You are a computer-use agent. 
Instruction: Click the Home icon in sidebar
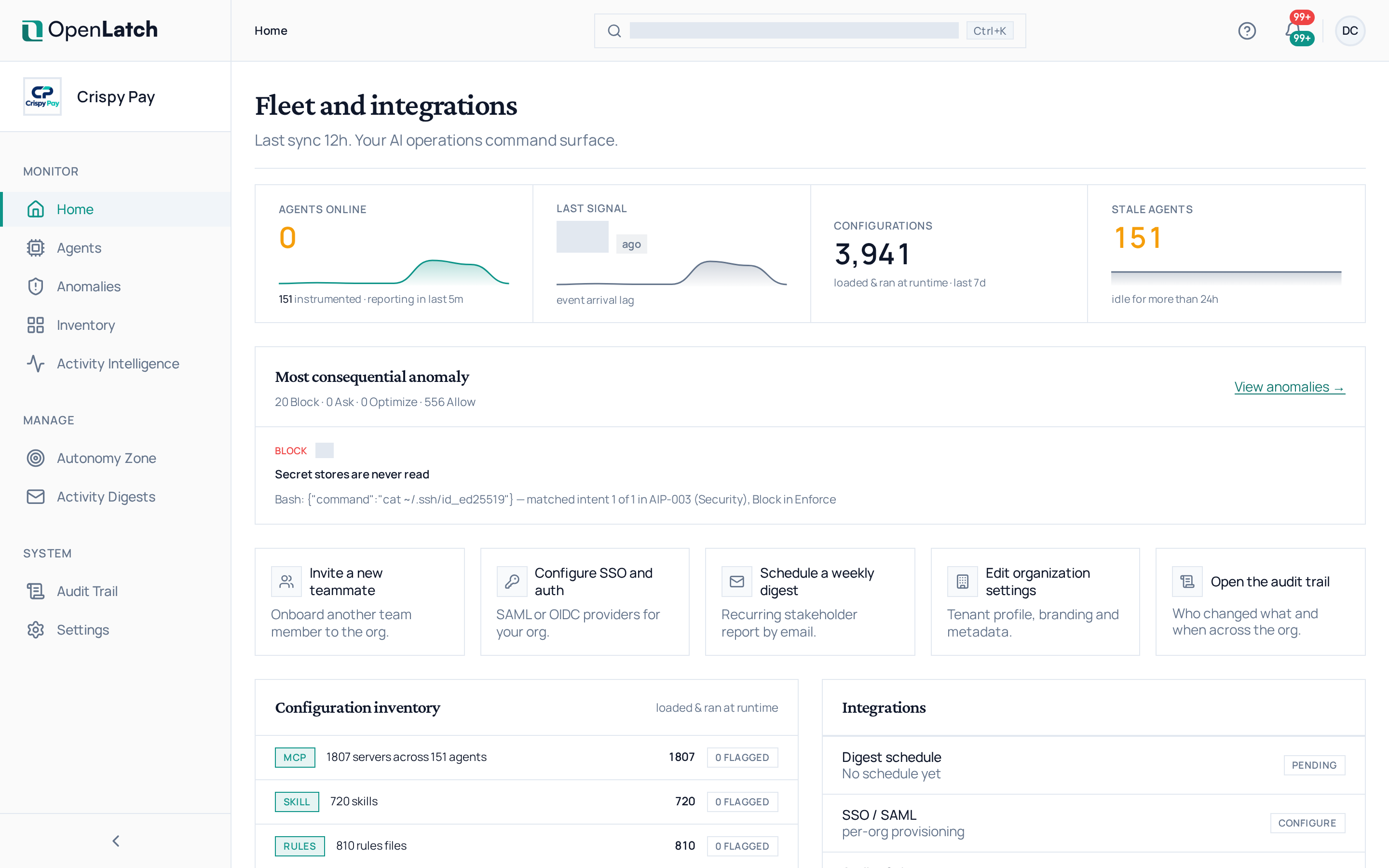click(36, 209)
